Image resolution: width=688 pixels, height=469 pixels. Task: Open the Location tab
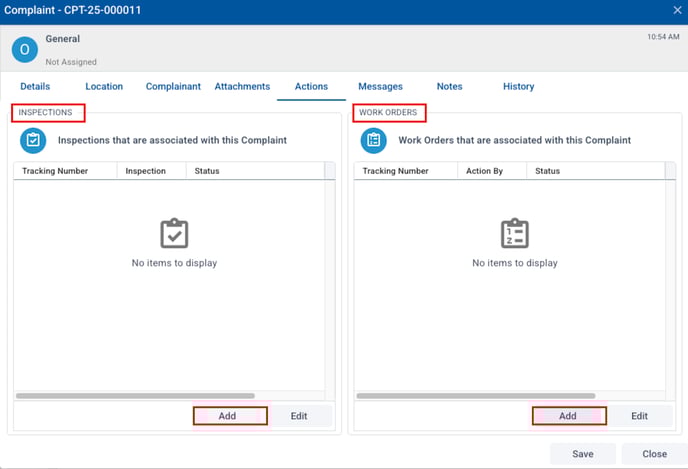[104, 87]
